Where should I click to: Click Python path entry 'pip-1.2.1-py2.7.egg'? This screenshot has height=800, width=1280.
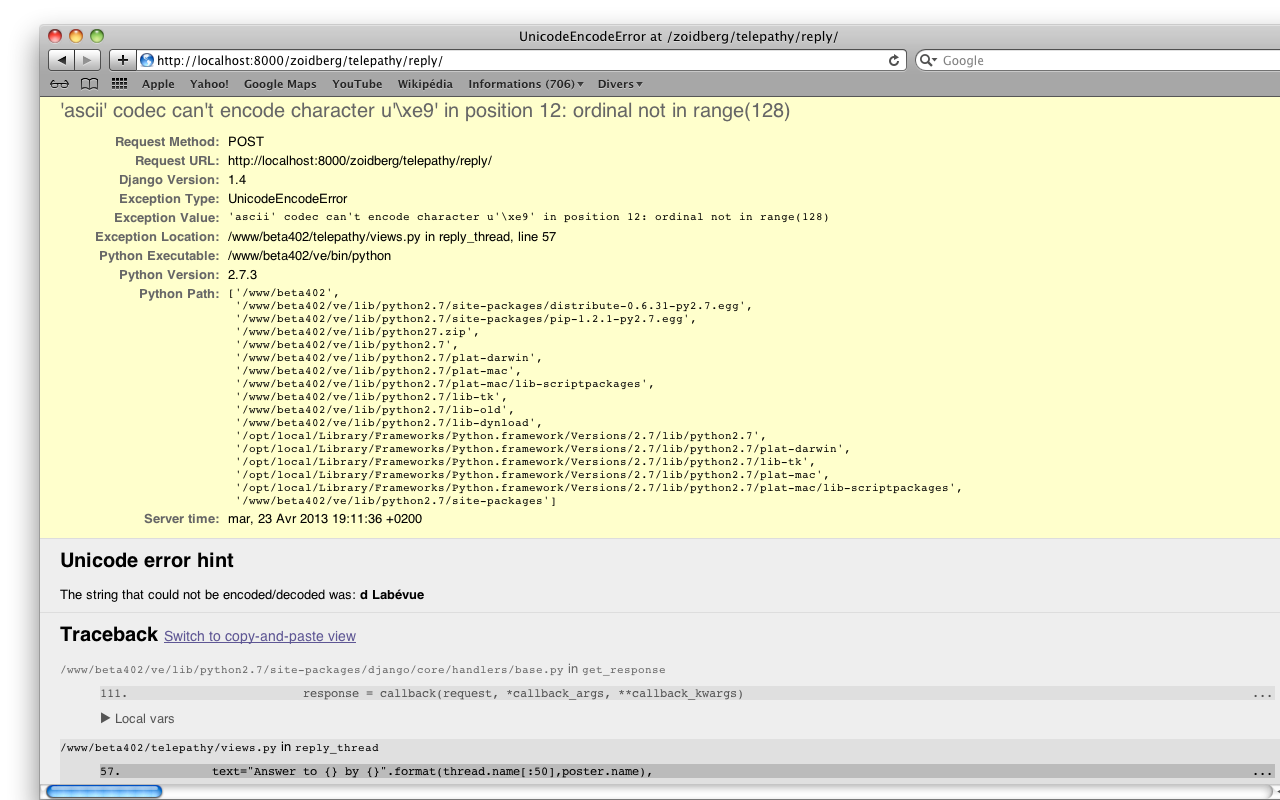(465, 319)
